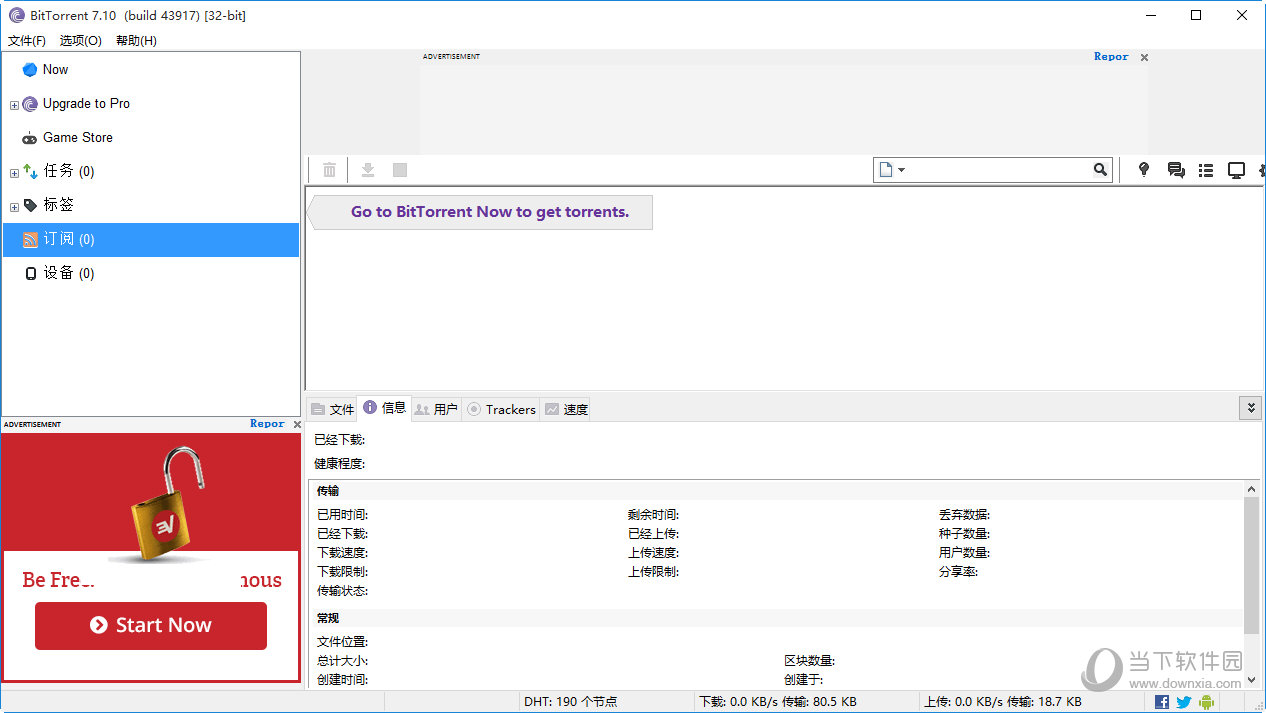Click the 传输 section header

point(328,490)
